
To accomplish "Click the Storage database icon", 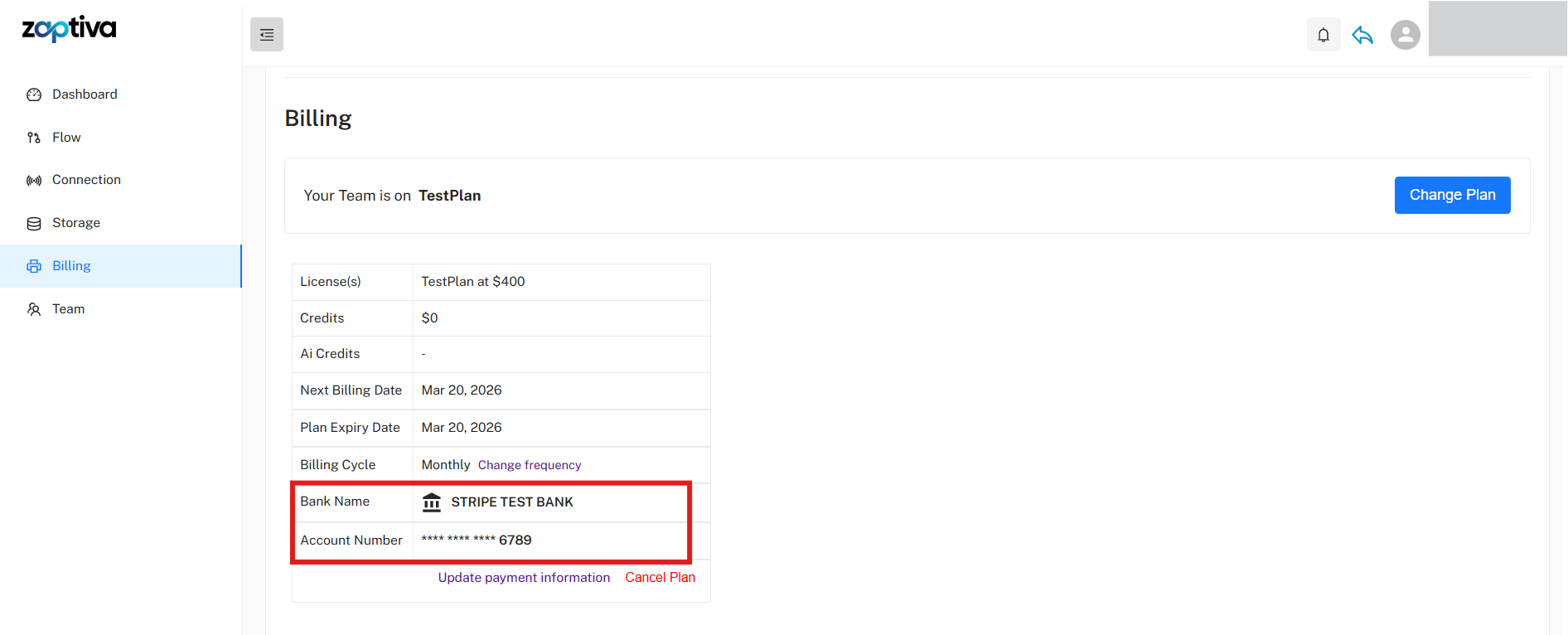I will [34, 224].
